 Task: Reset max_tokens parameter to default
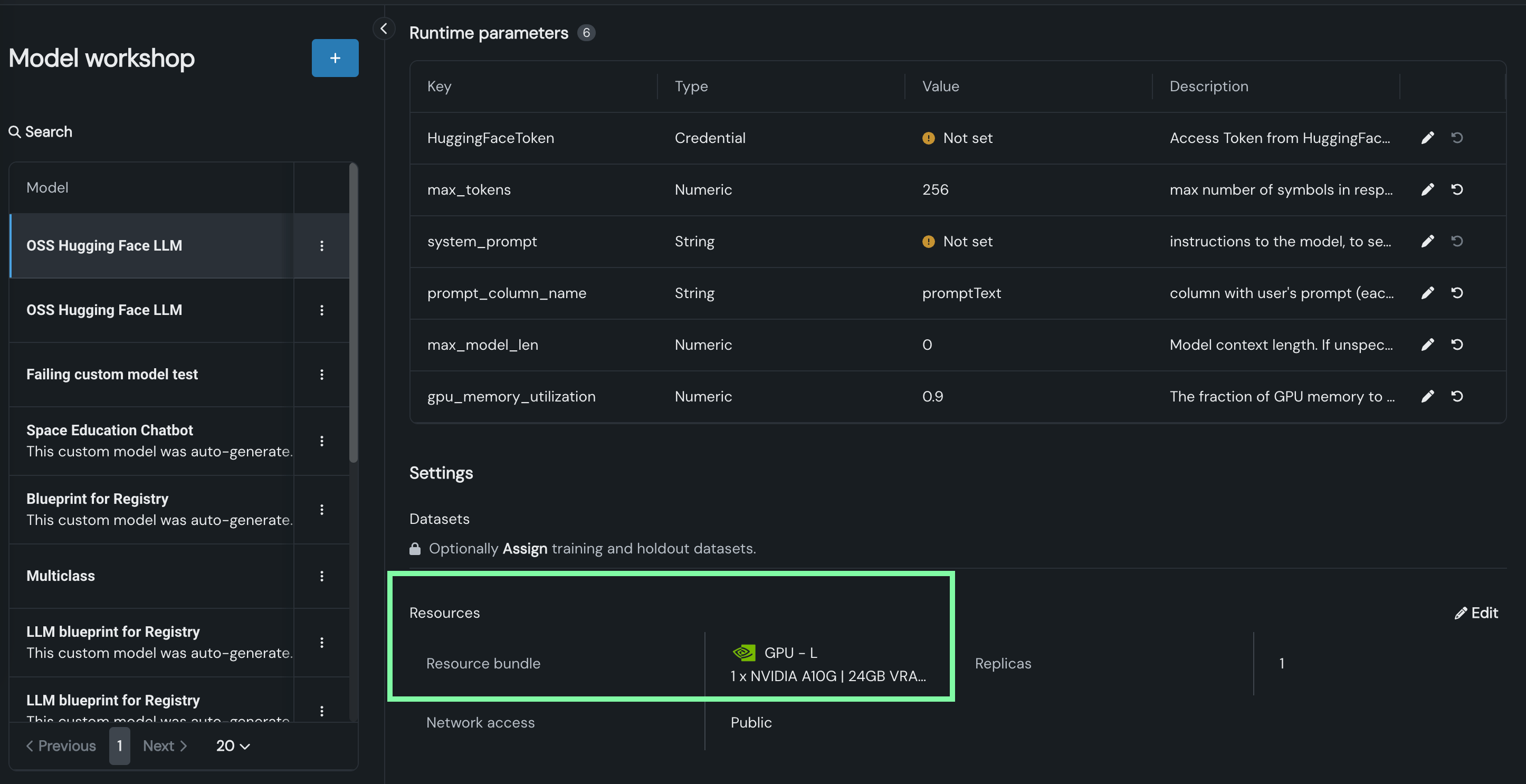(1457, 189)
